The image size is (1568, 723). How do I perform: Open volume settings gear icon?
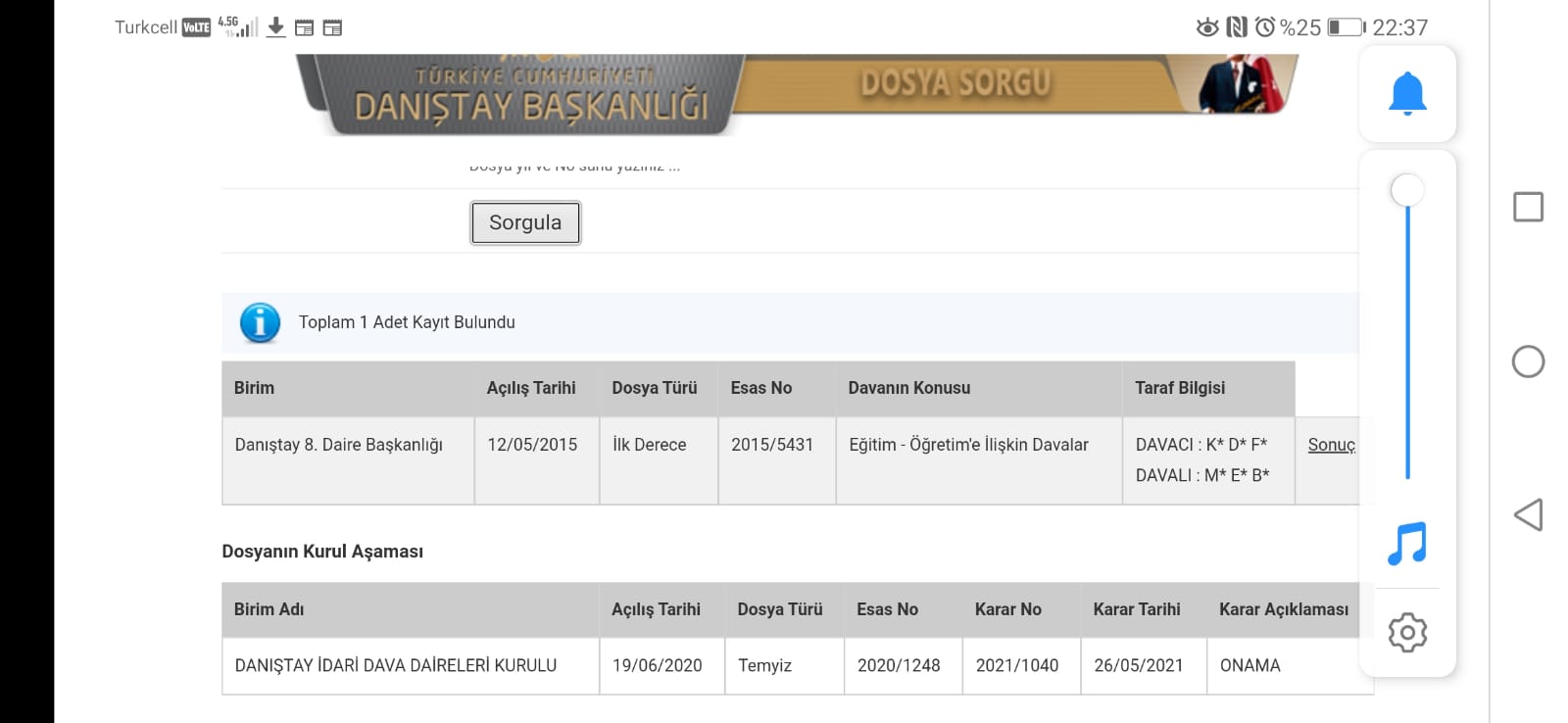pyautogui.click(x=1407, y=633)
